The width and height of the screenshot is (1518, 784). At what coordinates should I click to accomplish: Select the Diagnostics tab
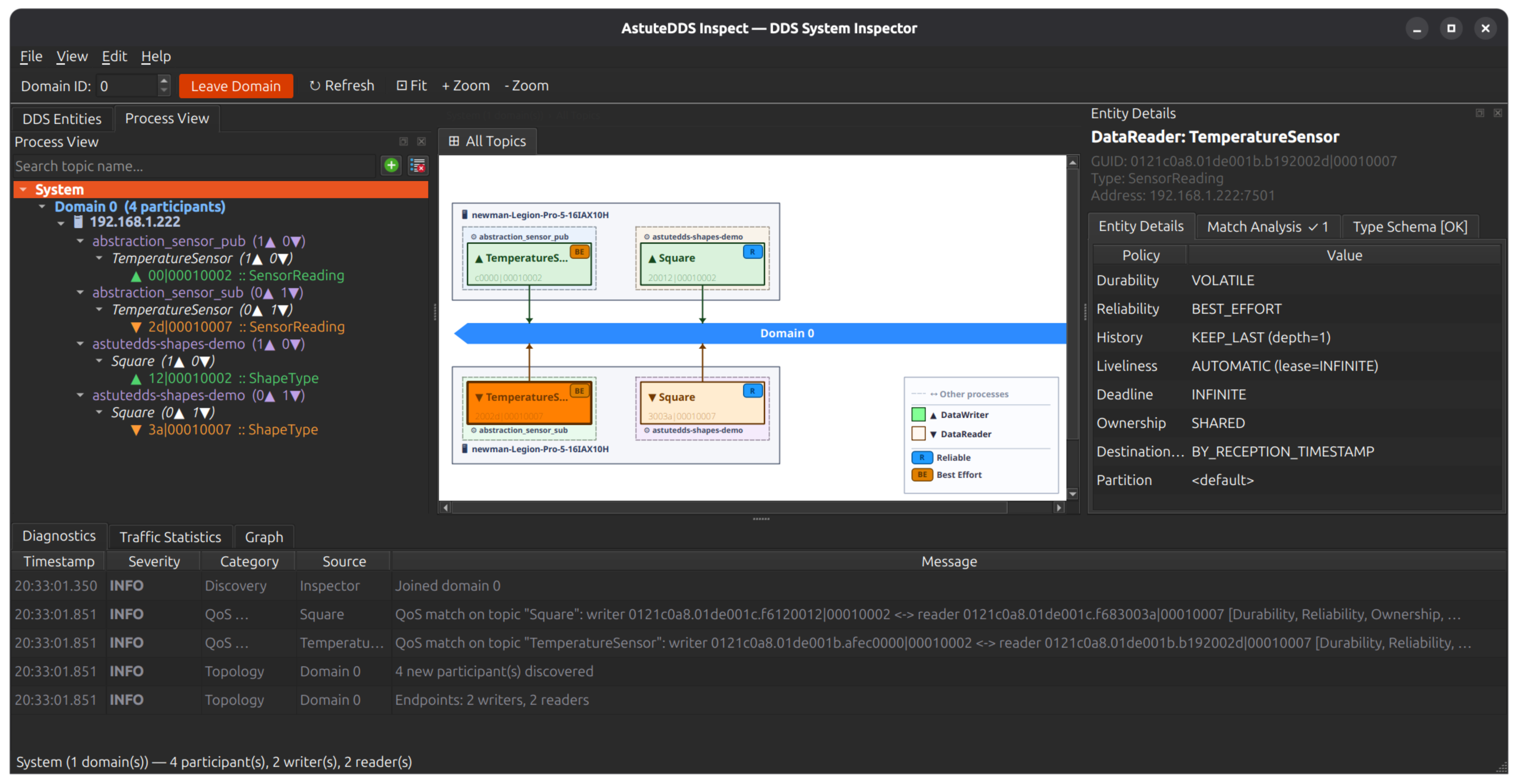59,536
